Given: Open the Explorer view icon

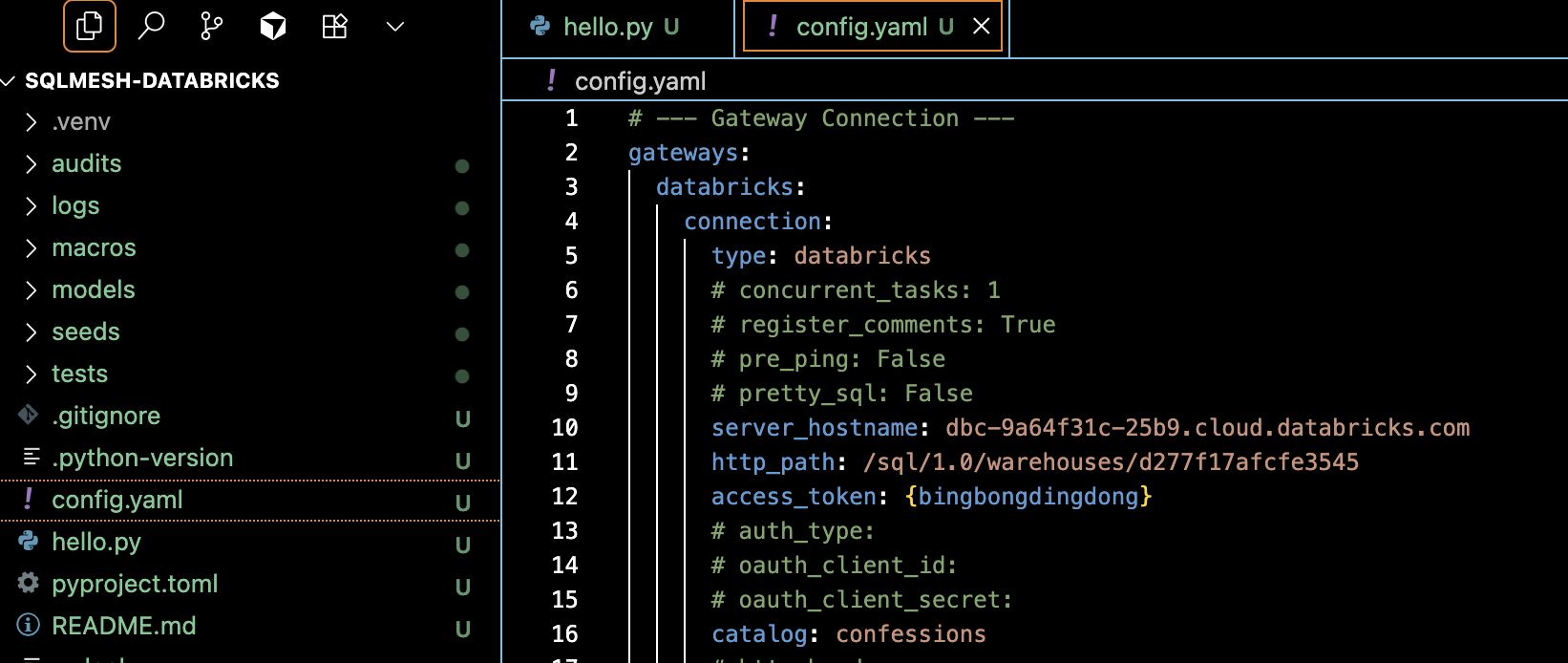Looking at the screenshot, I should coord(90,26).
